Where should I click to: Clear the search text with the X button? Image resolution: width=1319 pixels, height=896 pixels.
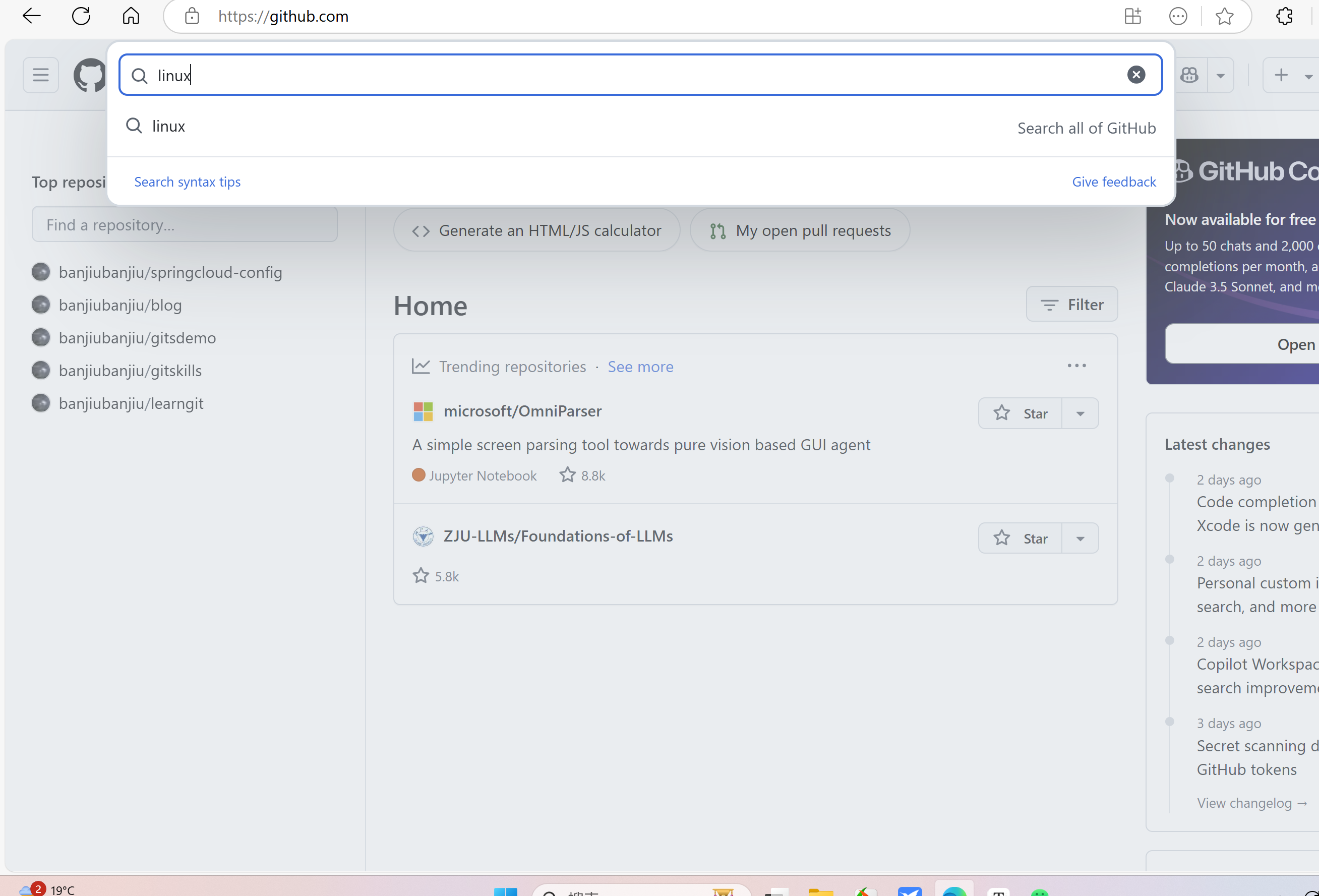pyautogui.click(x=1135, y=75)
